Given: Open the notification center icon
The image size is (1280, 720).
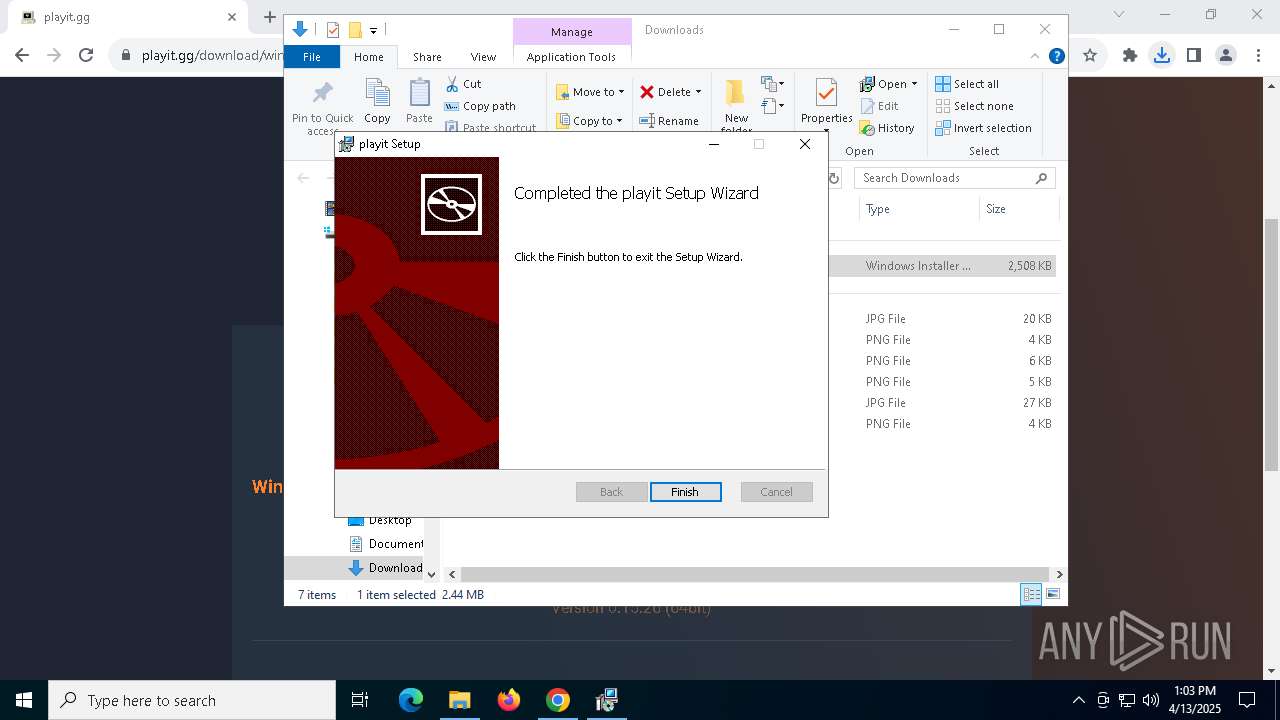Looking at the screenshot, I should click(1247, 700).
